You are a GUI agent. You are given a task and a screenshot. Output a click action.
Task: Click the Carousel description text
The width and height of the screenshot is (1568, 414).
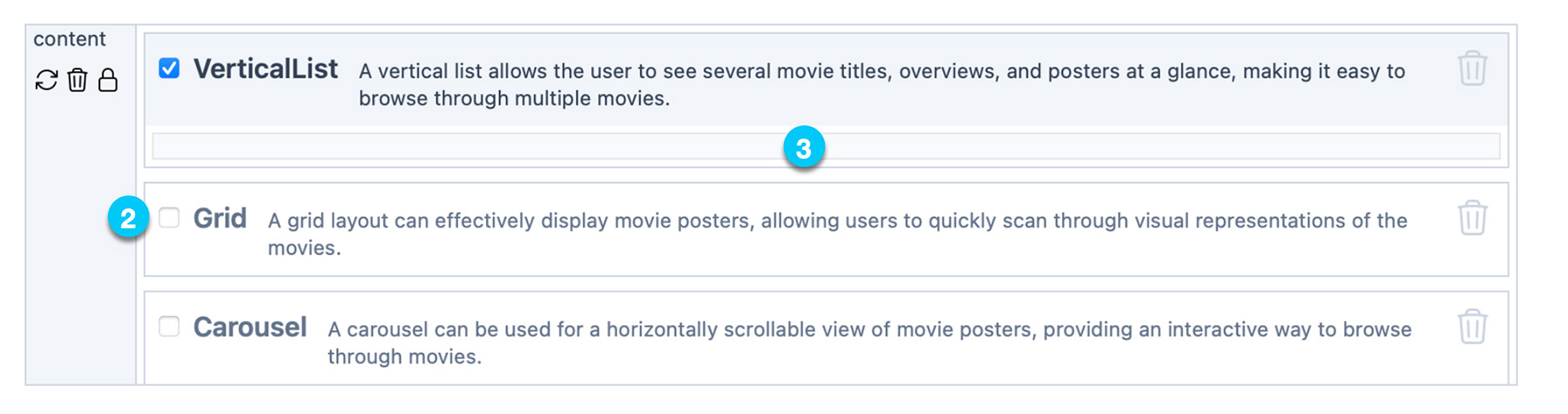pyautogui.click(x=869, y=343)
